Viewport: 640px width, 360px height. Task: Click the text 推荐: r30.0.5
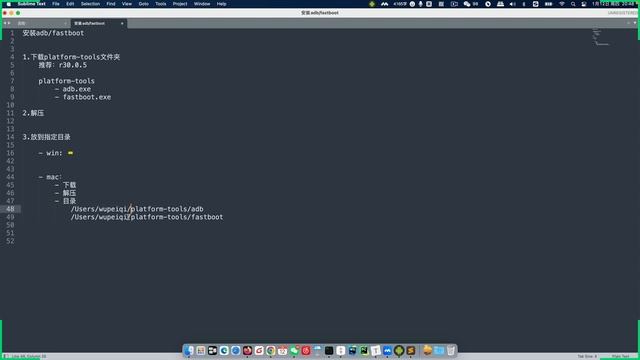[62, 65]
